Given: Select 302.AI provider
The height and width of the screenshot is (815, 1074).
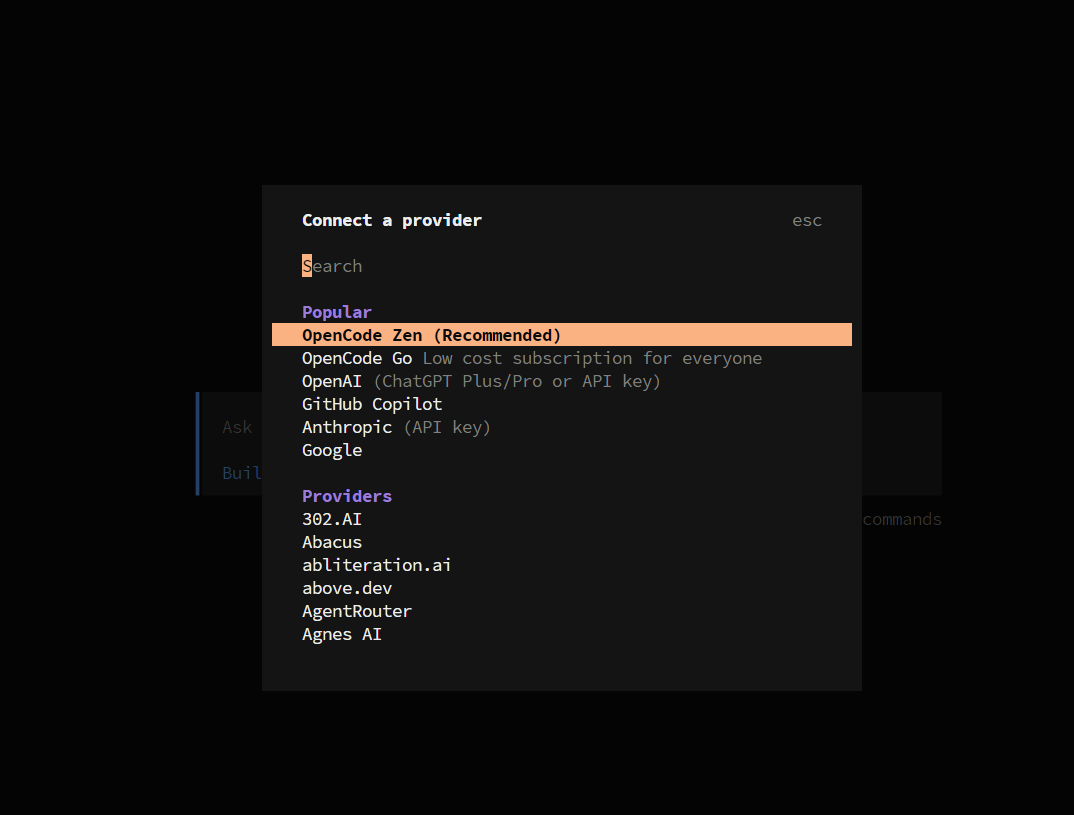Looking at the screenshot, I should (x=562, y=519).
